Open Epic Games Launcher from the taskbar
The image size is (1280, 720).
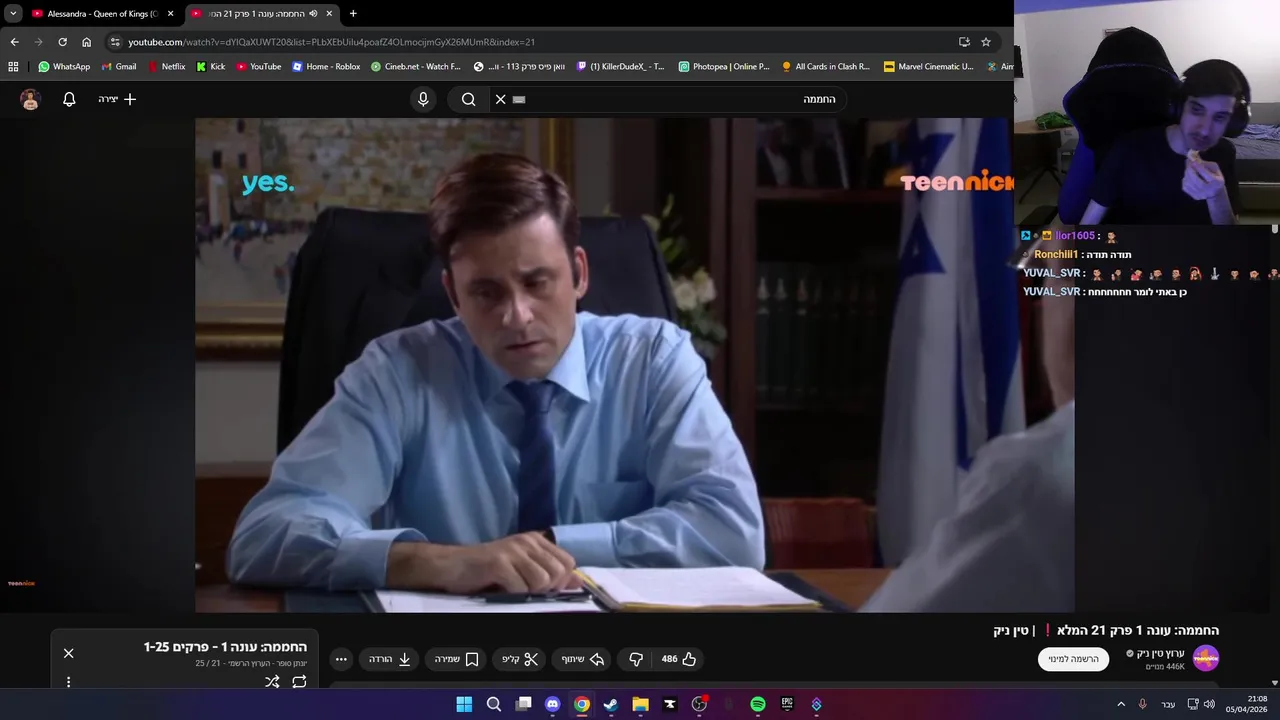[787, 704]
